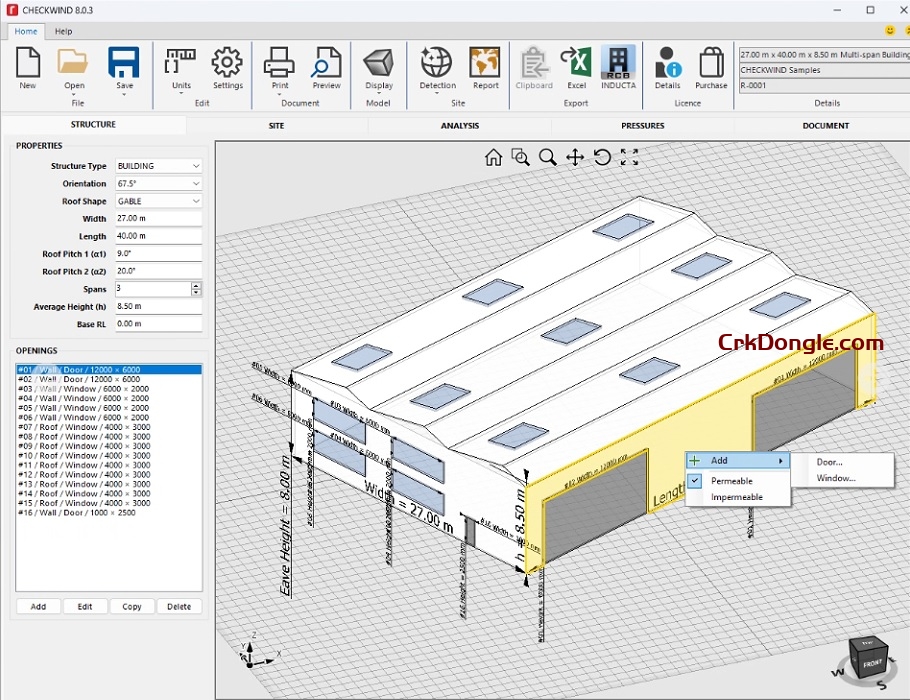910x700 pixels.
Task: Open the Settings dialog
Action: click(227, 68)
